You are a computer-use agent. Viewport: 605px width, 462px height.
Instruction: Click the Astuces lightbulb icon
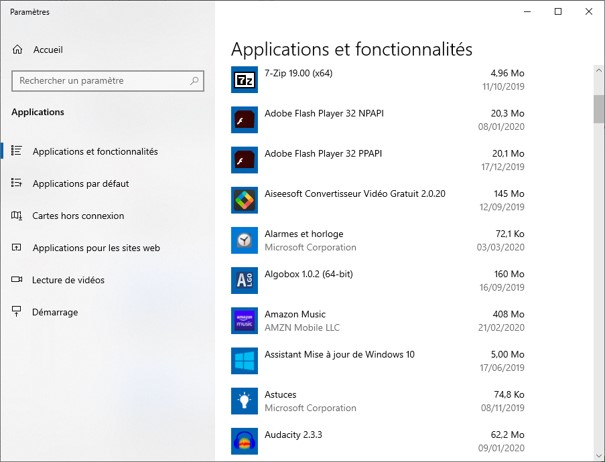(x=245, y=401)
